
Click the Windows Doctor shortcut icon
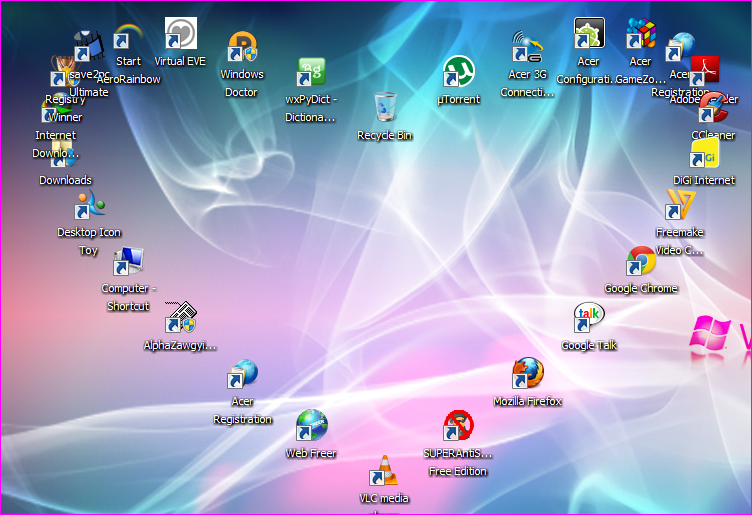click(x=242, y=46)
